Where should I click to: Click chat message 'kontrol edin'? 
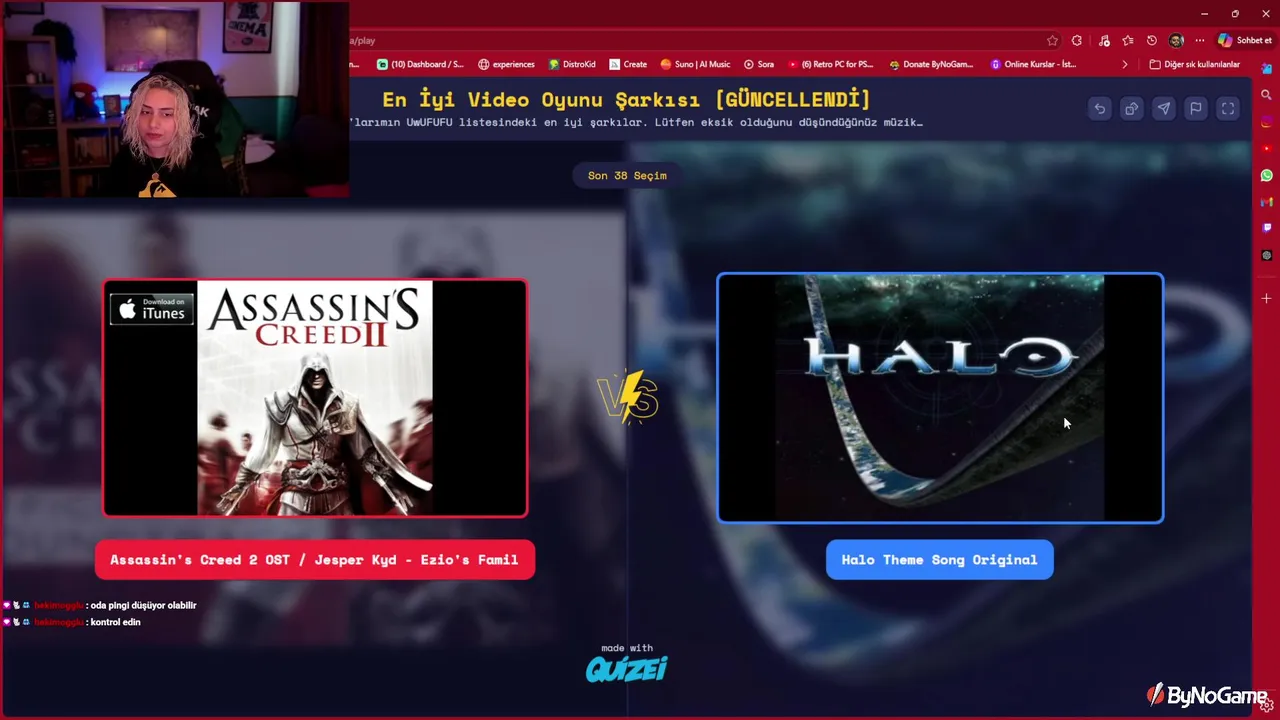click(x=115, y=622)
